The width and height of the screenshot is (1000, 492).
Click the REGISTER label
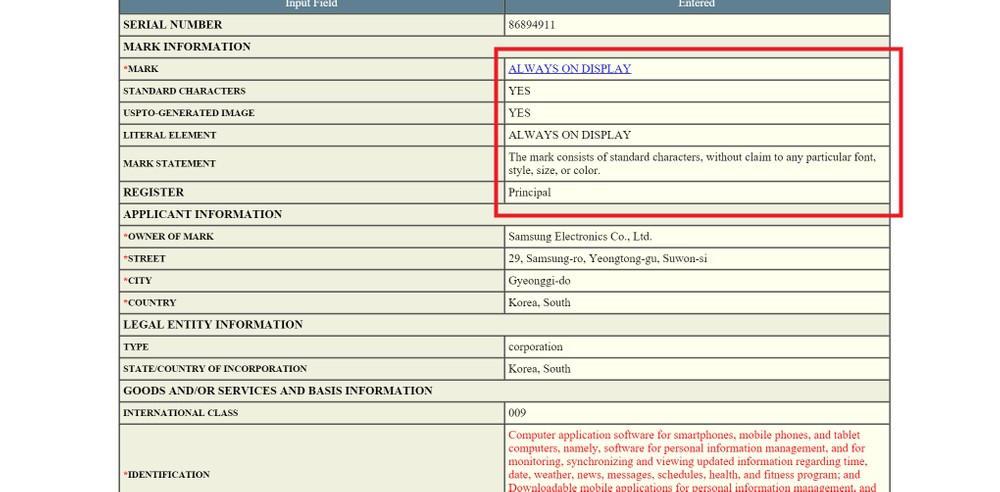pos(153,192)
